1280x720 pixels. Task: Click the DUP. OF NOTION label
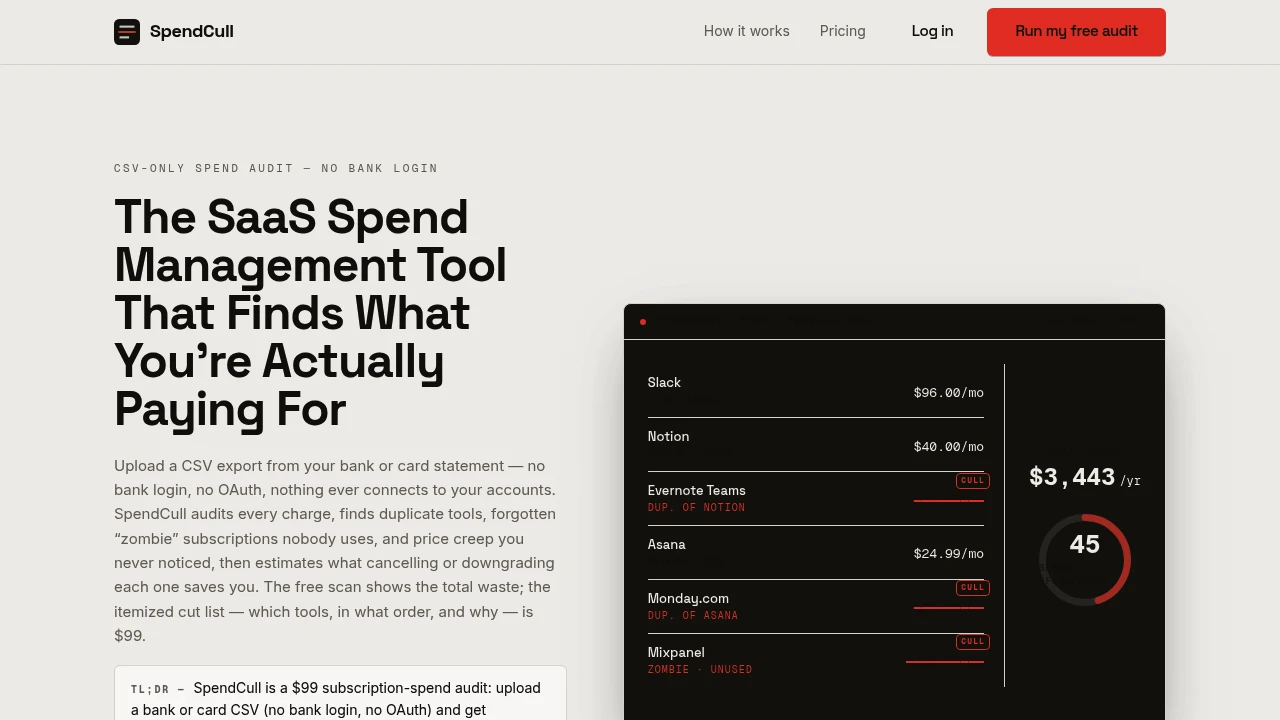tap(696, 508)
